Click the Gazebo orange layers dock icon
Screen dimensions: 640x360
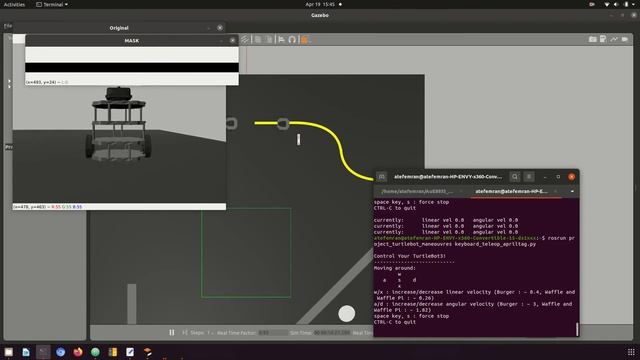pos(147,352)
